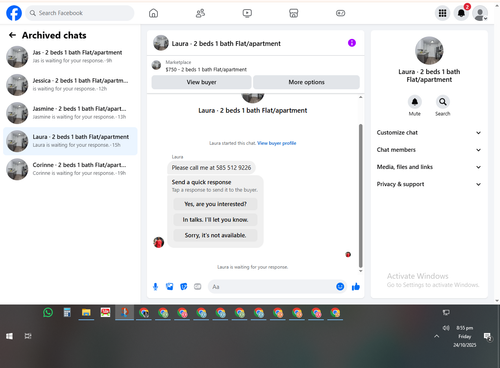Open Calculator from the taskbar

[x=67, y=313]
